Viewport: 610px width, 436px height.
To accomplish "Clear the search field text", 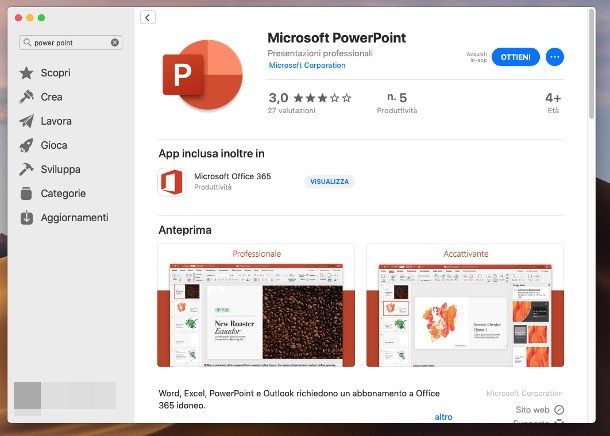I will pyautogui.click(x=115, y=42).
